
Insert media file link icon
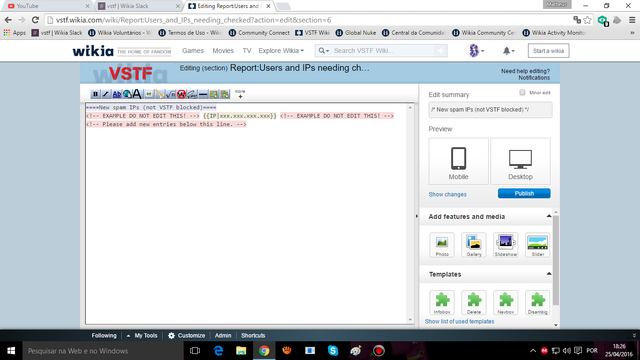tap(160, 94)
